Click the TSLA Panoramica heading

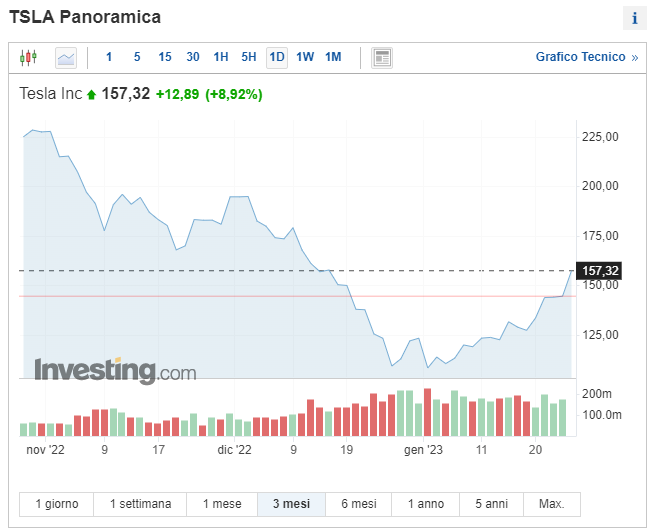pyautogui.click(x=85, y=18)
